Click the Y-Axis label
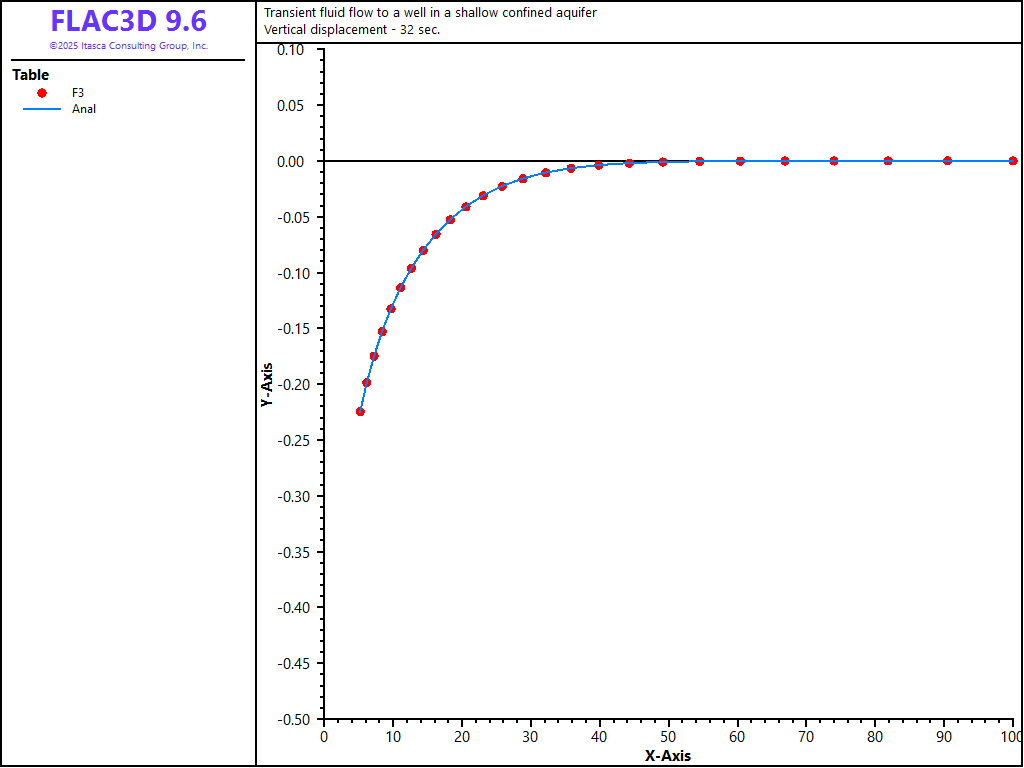This screenshot has width=1024, height=768. [x=266, y=384]
